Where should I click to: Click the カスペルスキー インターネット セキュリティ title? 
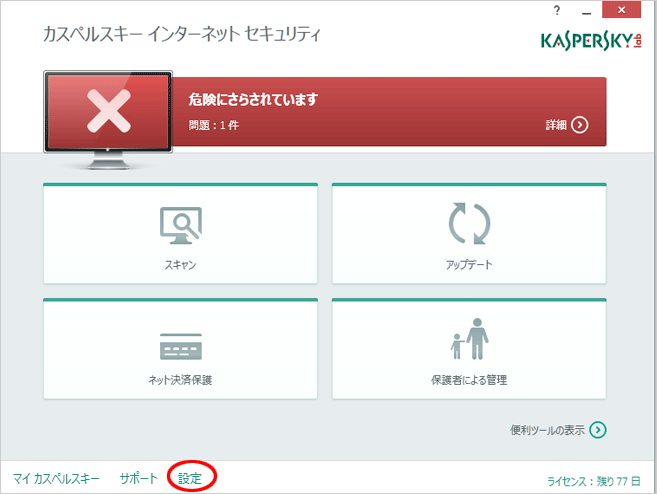(x=182, y=34)
